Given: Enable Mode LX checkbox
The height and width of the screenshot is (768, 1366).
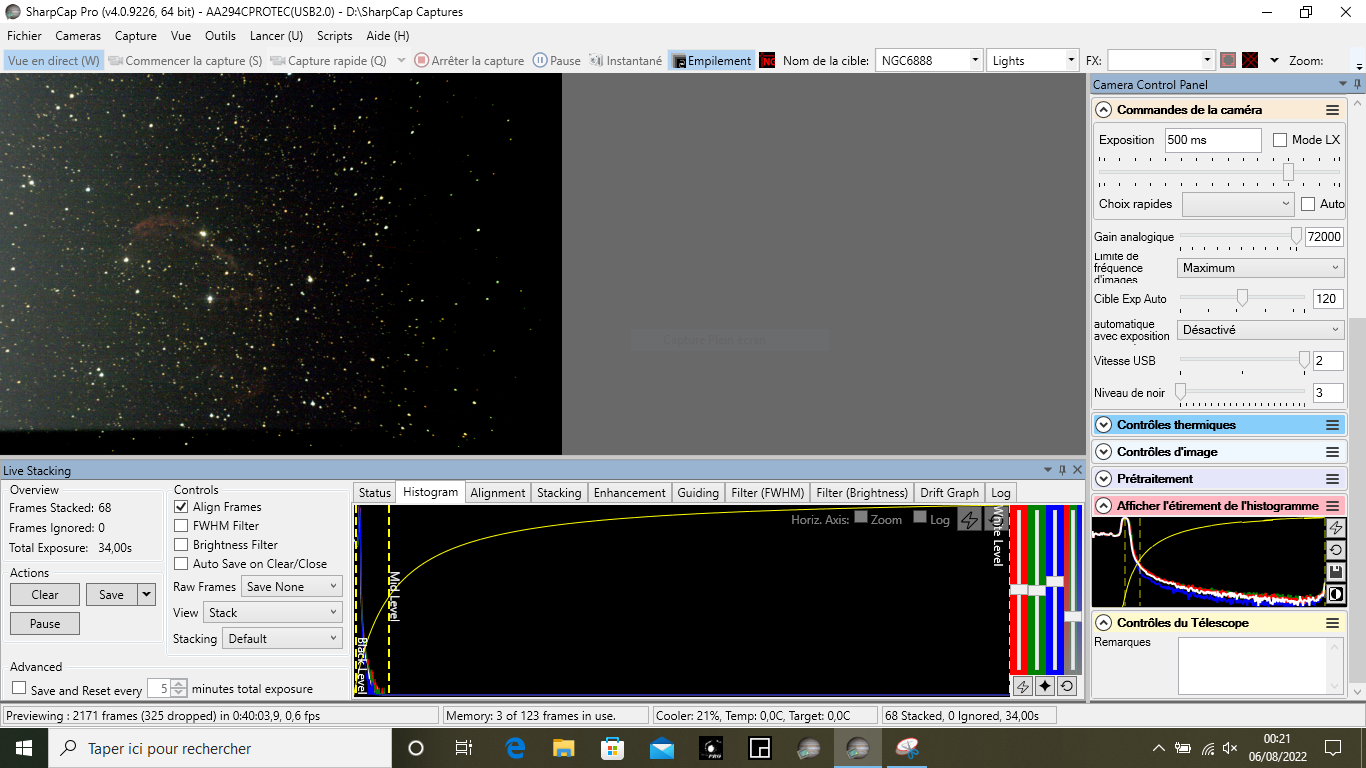Looking at the screenshot, I should click(1280, 140).
